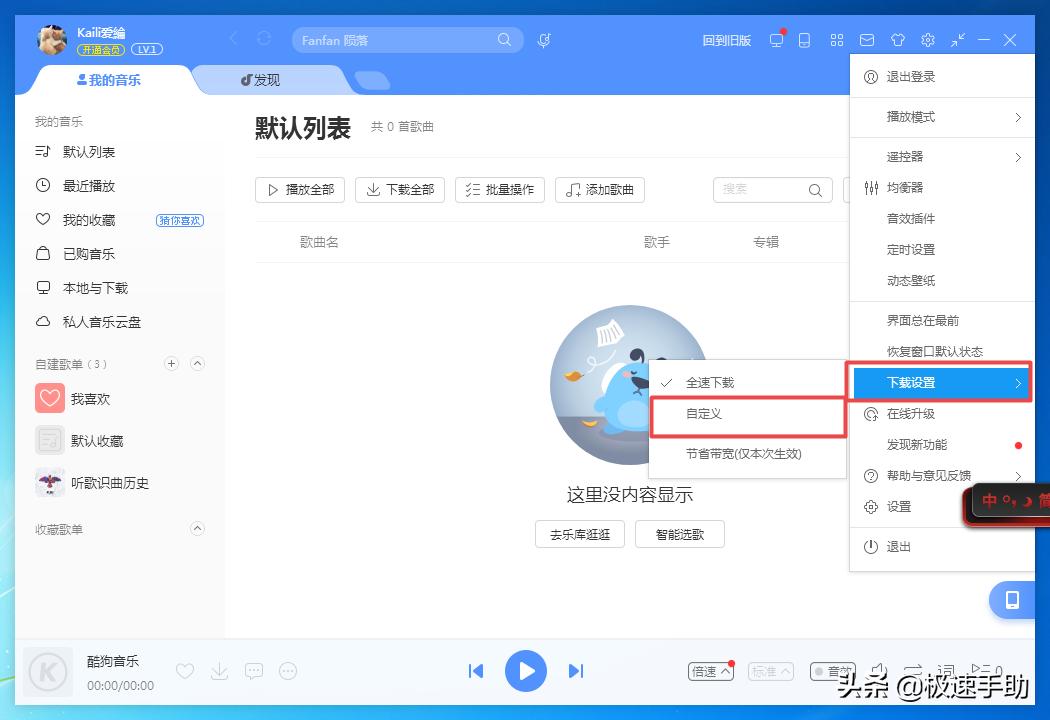Screen dimensions: 1050x720
Task: Click the 播放全部 button
Action: (x=299, y=189)
